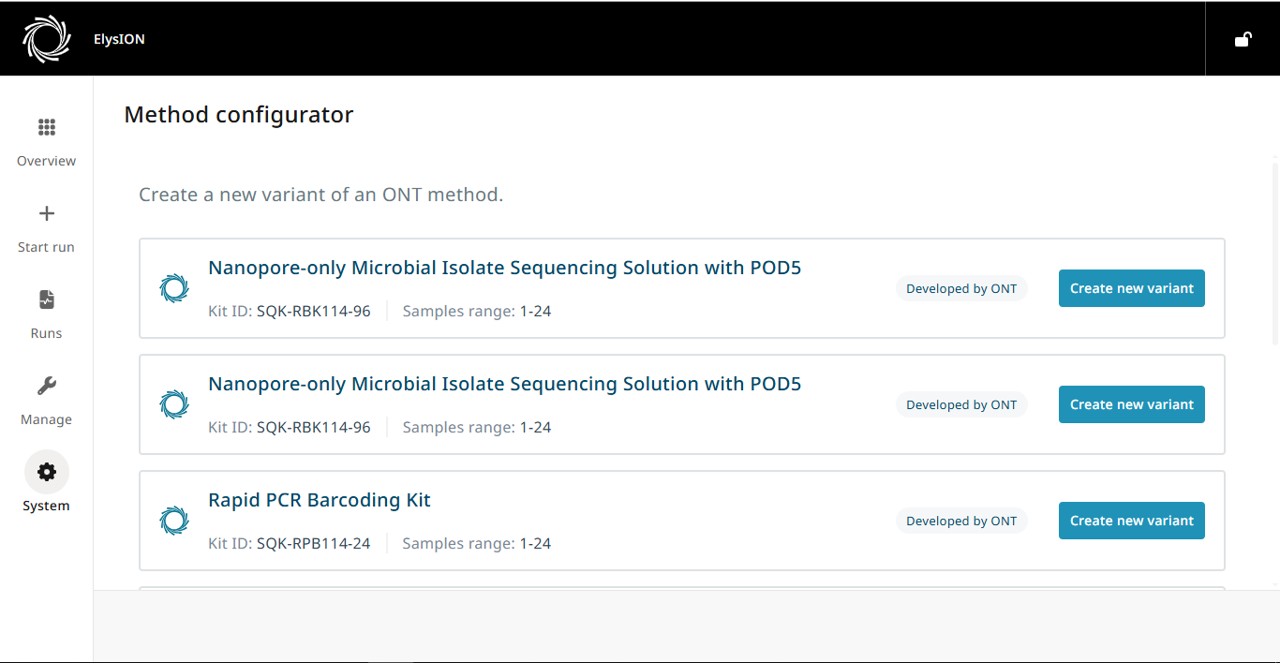This screenshot has width=1280, height=663.
Task: Click the unlocked padlock icon
Action: 1243,39
